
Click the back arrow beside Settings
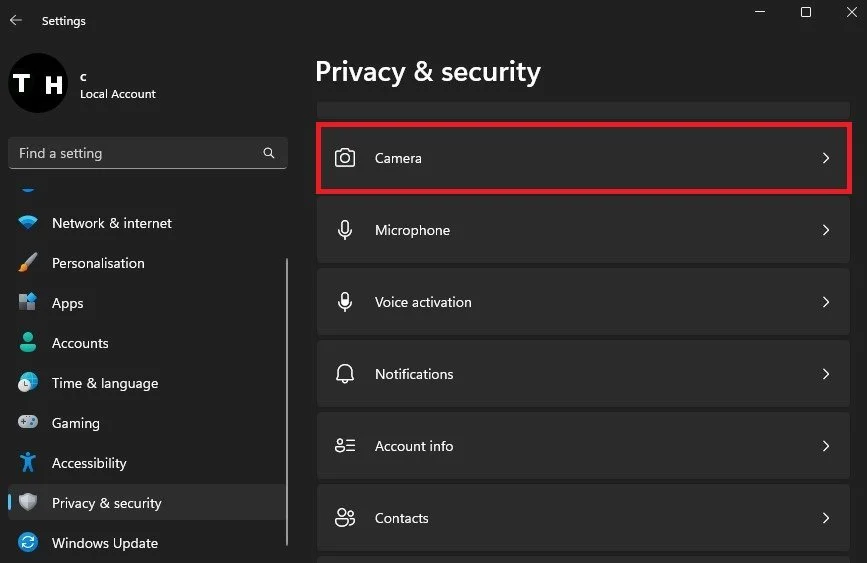click(x=16, y=20)
